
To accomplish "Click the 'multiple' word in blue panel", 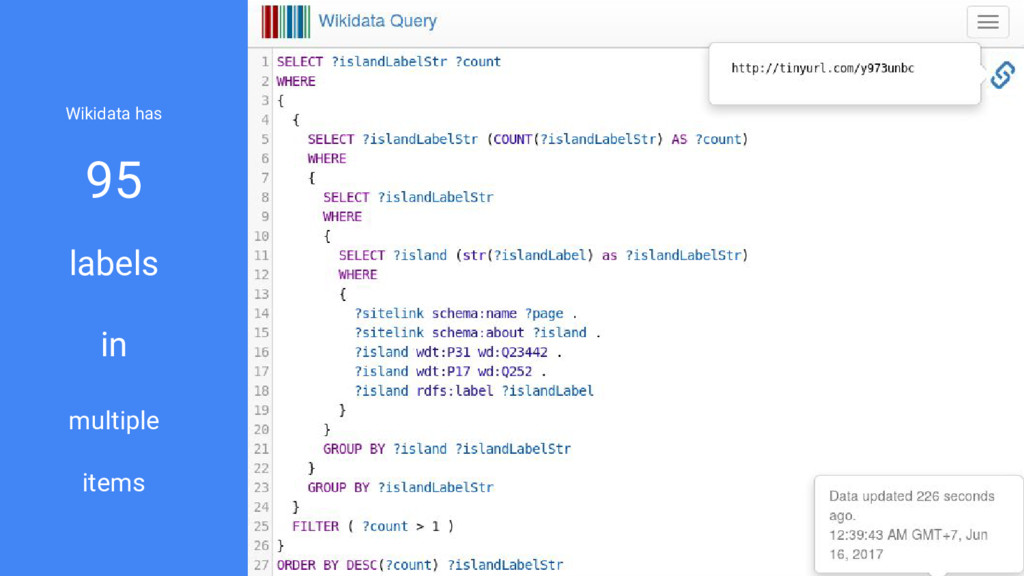I will (114, 421).
